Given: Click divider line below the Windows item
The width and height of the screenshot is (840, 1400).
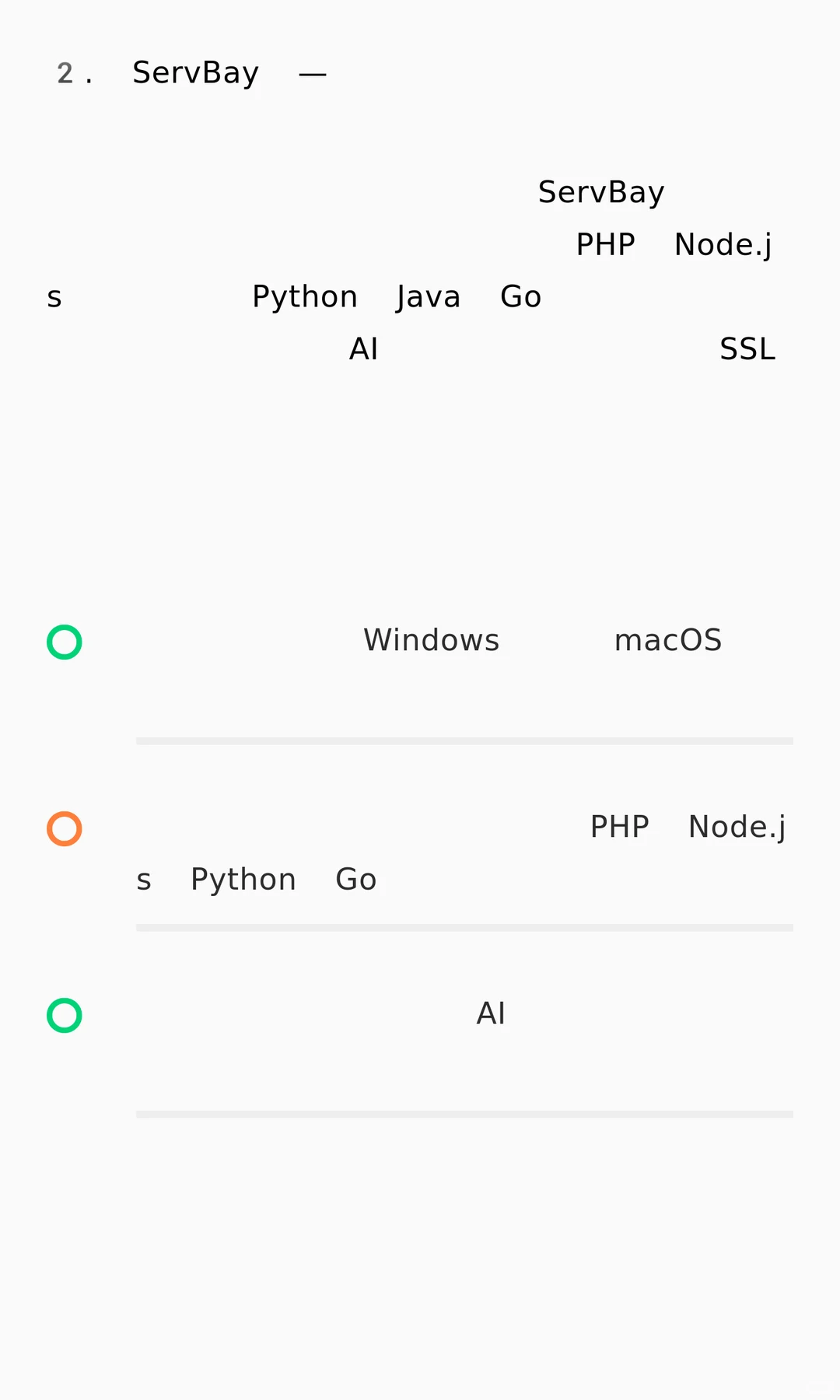Looking at the screenshot, I should [464, 741].
